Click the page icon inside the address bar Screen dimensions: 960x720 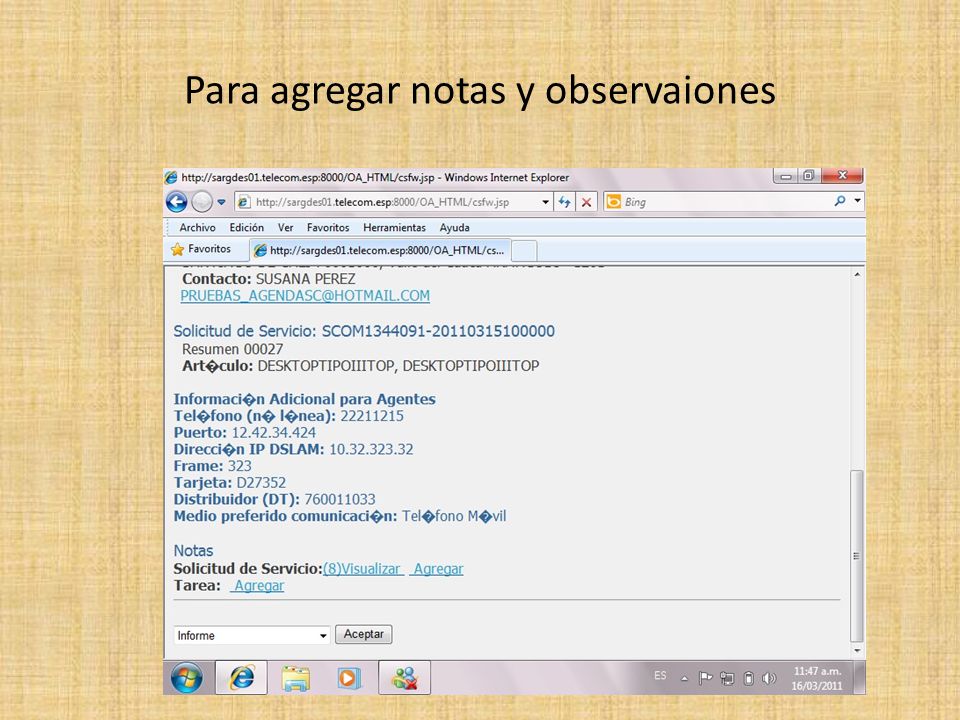(x=244, y=202)
